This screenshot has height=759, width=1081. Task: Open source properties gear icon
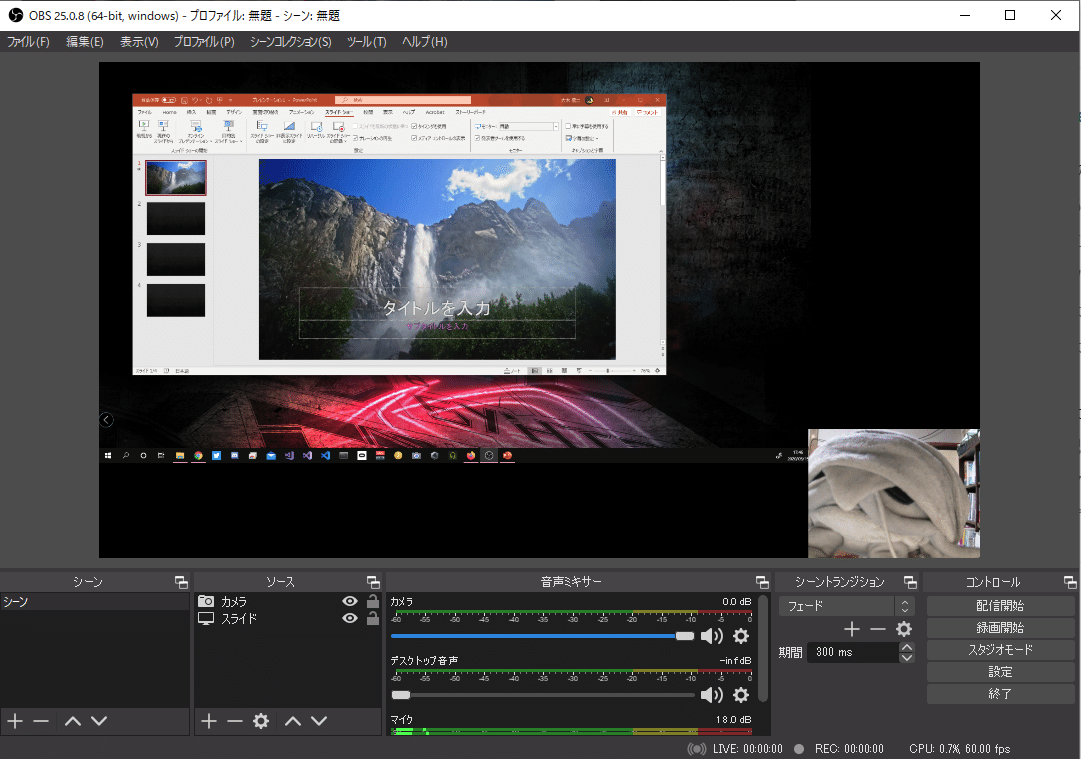point(261,721)
